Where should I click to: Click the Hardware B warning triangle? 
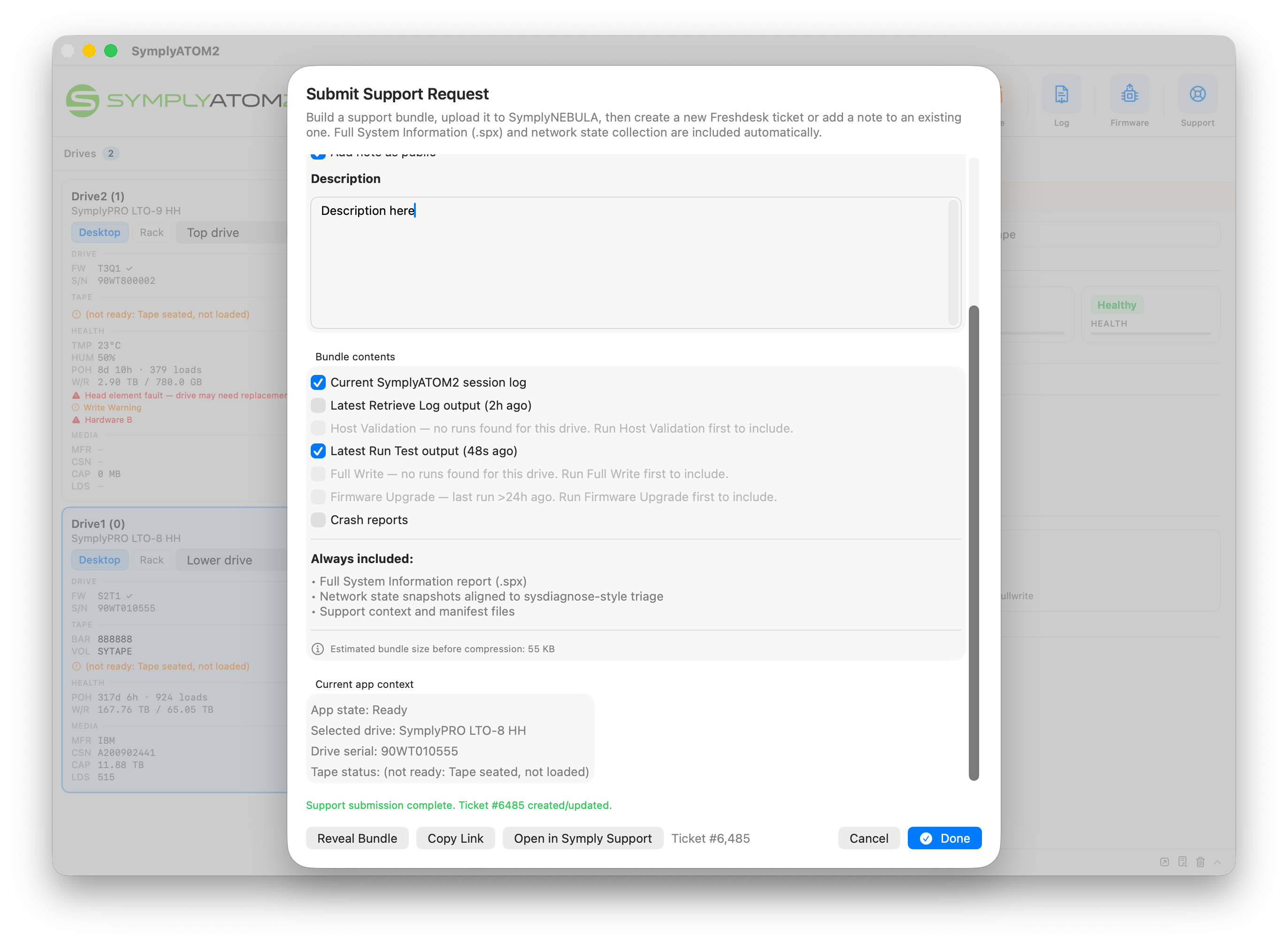[76, 420]
